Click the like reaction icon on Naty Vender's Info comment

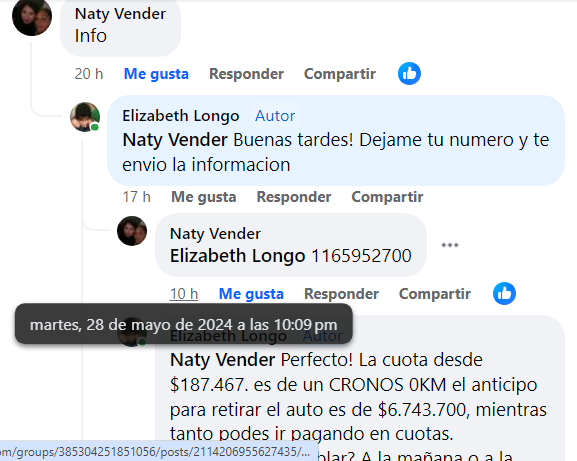coord(409,74)
